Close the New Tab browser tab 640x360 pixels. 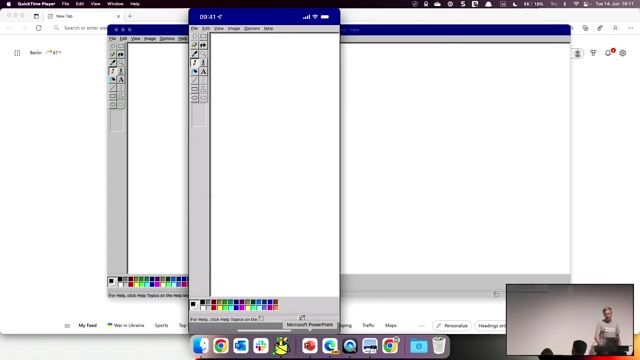(118, 16)
